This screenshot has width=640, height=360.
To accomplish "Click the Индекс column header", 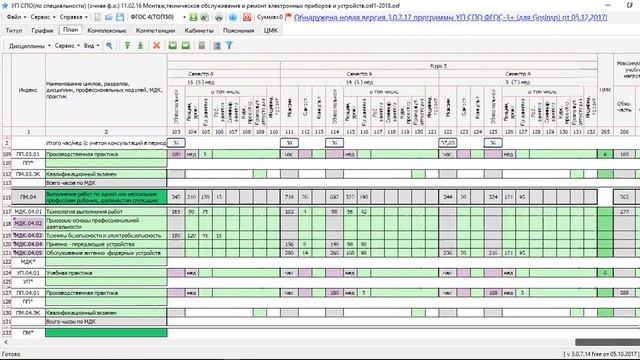I will (x=28, y=90).
